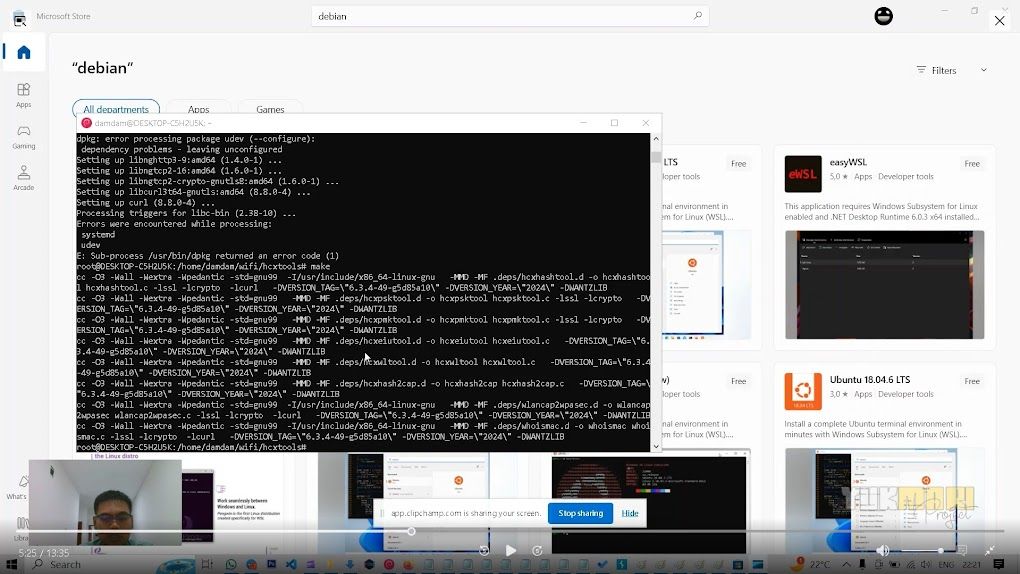Click the Microsoft Store logo icon in title bar
The height and width of the screenshot is (574, 1020).
(x=20, y=18)
